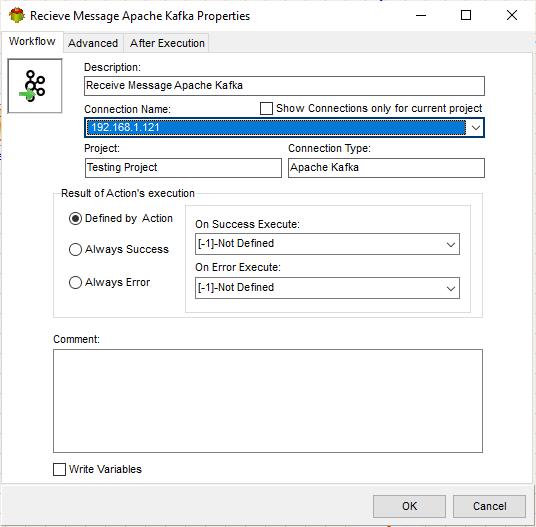
Task: Enable Show Connections only for current project
Action: 266,109
